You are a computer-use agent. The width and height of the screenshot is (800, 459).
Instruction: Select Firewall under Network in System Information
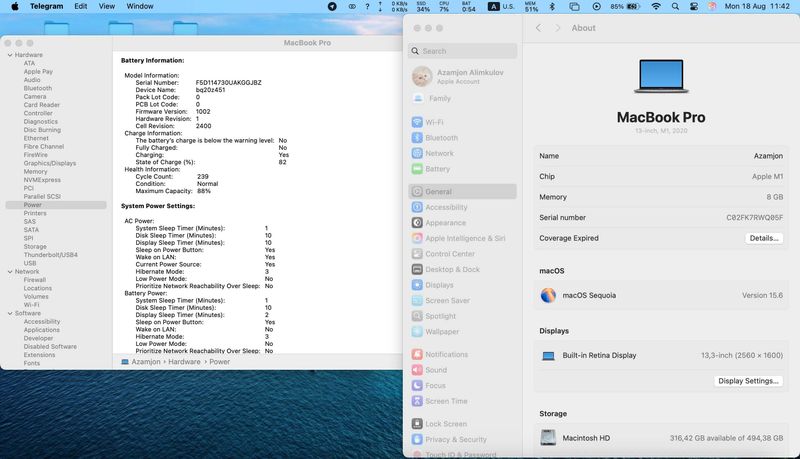point(35,280)
